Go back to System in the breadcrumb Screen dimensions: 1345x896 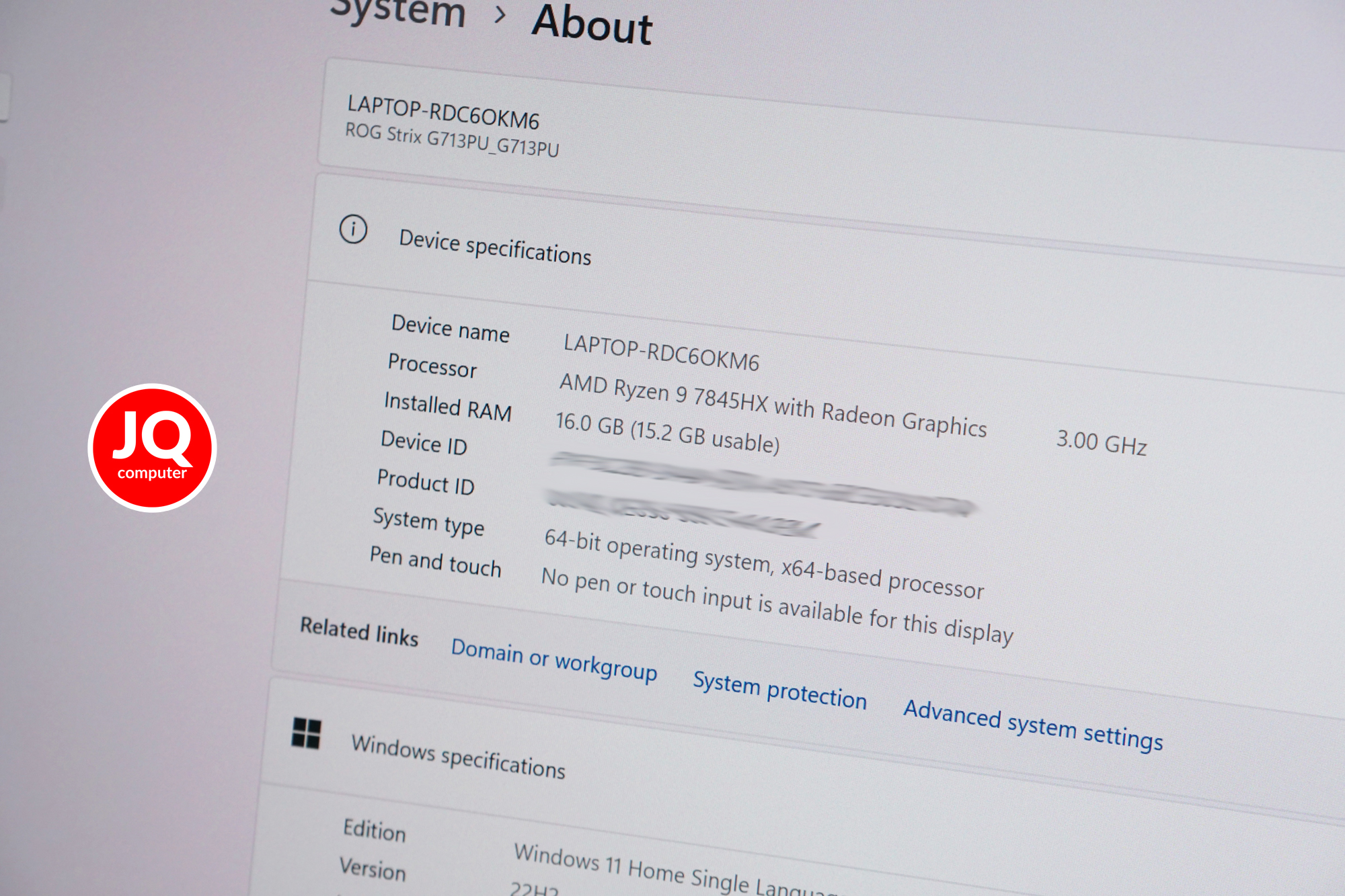tap(398, 11)
